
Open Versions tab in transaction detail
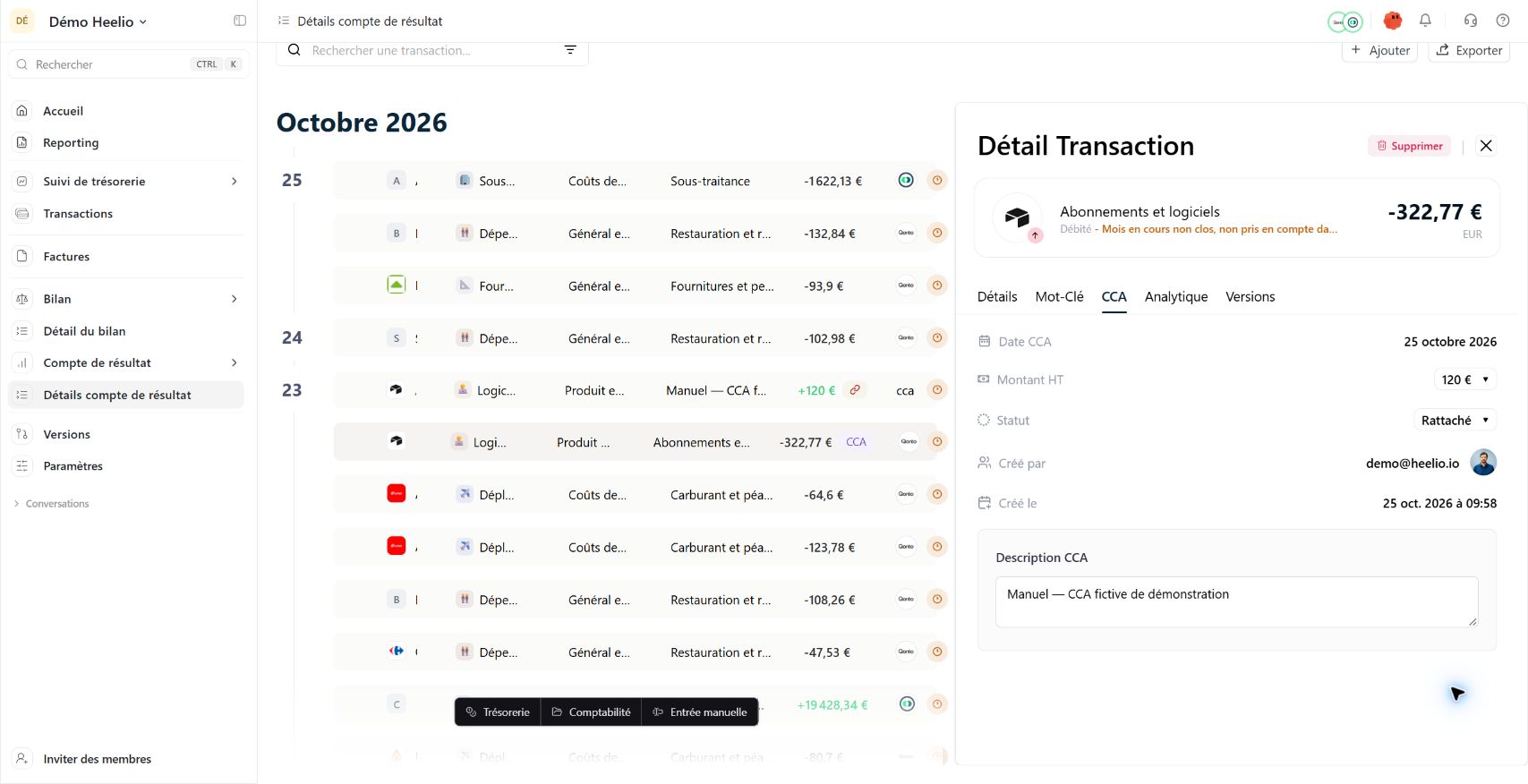(x=1250, y=297)
